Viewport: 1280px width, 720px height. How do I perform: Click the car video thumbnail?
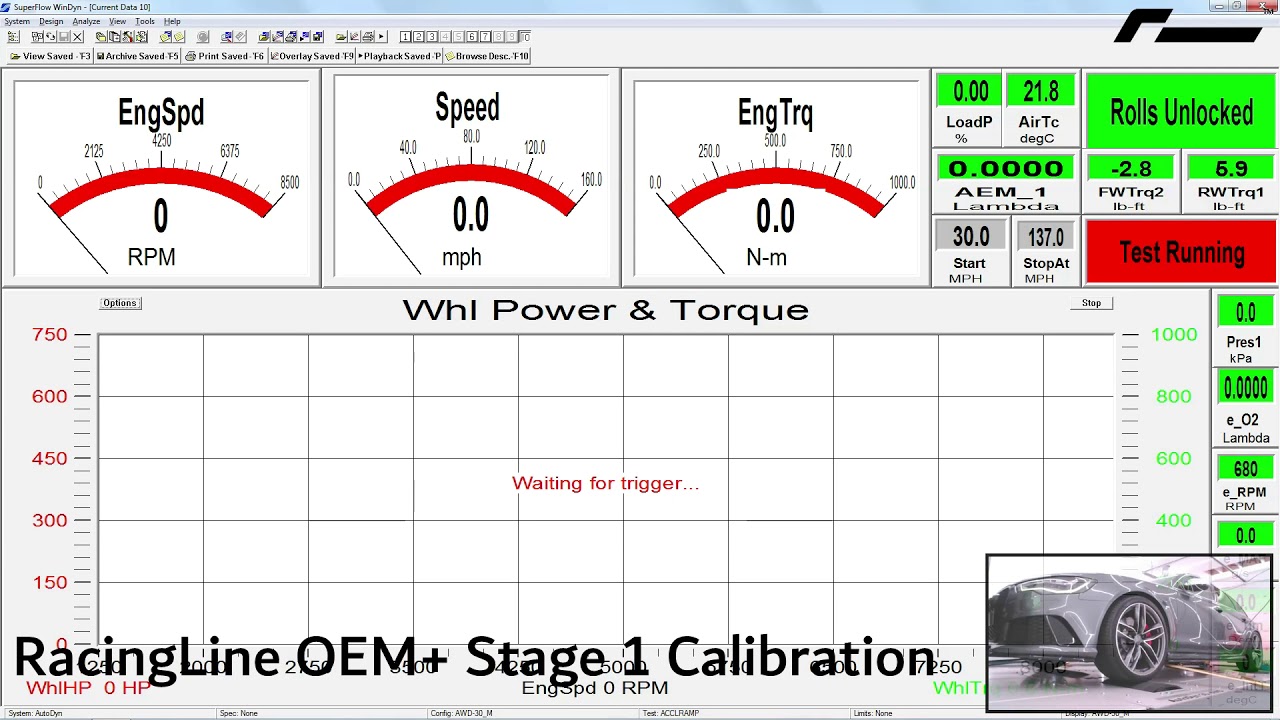tap(1129, 634)
